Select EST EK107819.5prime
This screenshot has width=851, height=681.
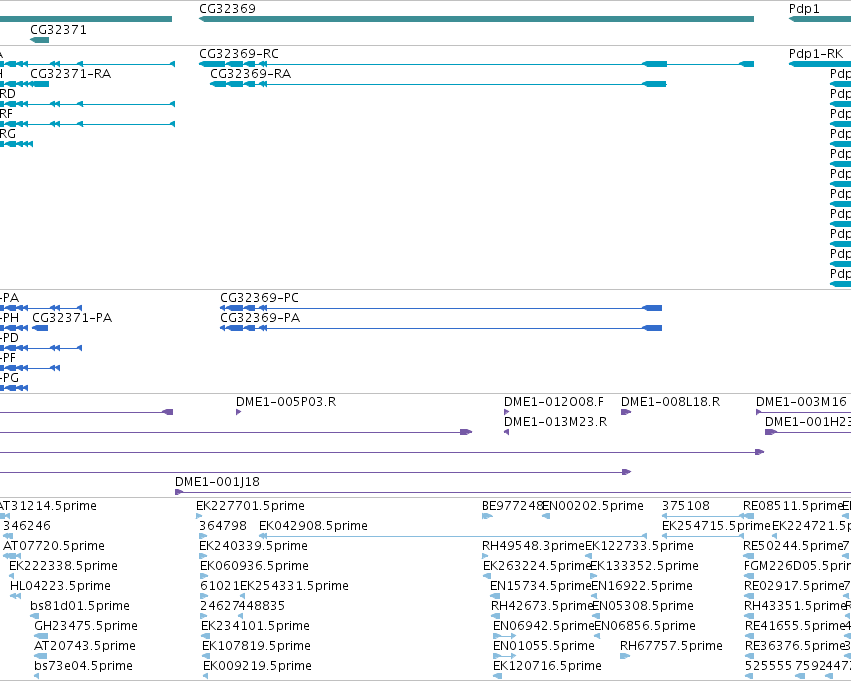(256, 646)
